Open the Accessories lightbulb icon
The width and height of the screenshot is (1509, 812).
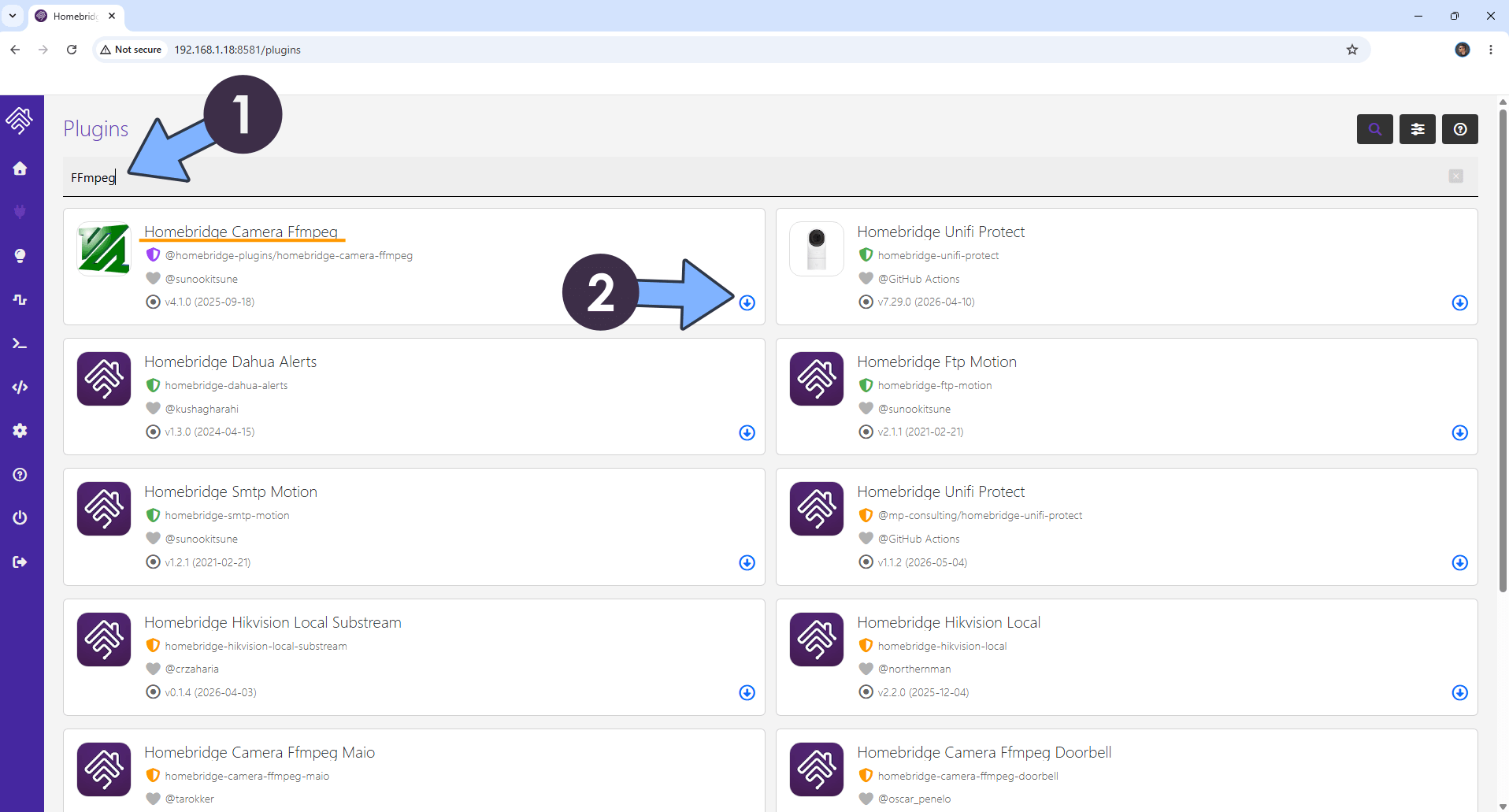click(x=20, y=256)
